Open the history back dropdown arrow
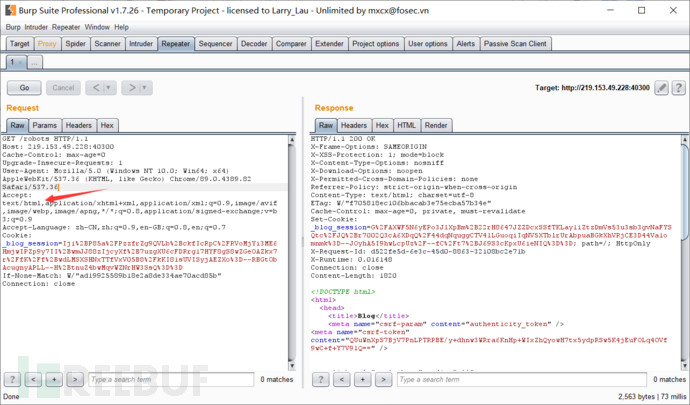This screenshot has height=405, width=690. 110,88
